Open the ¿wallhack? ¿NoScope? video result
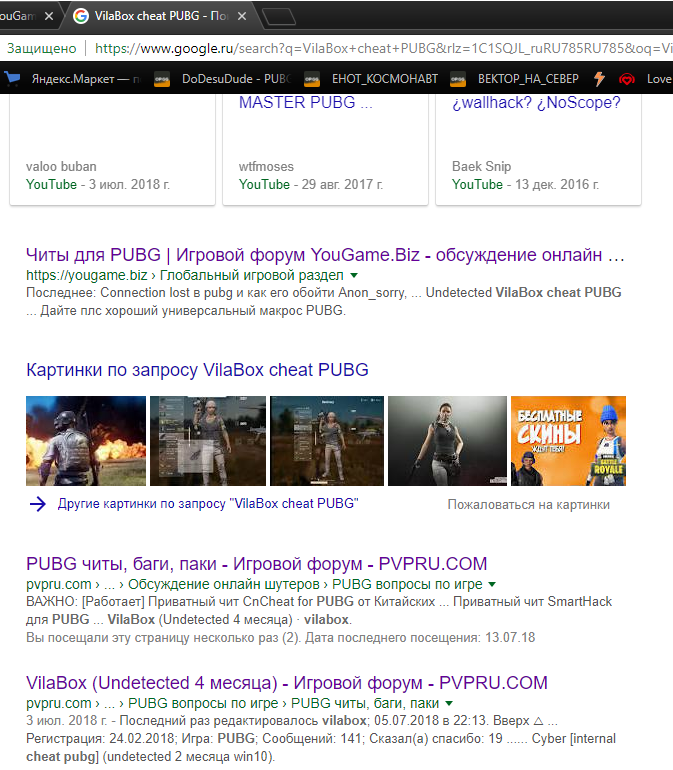The image size is (673, 770). point(536,103)
